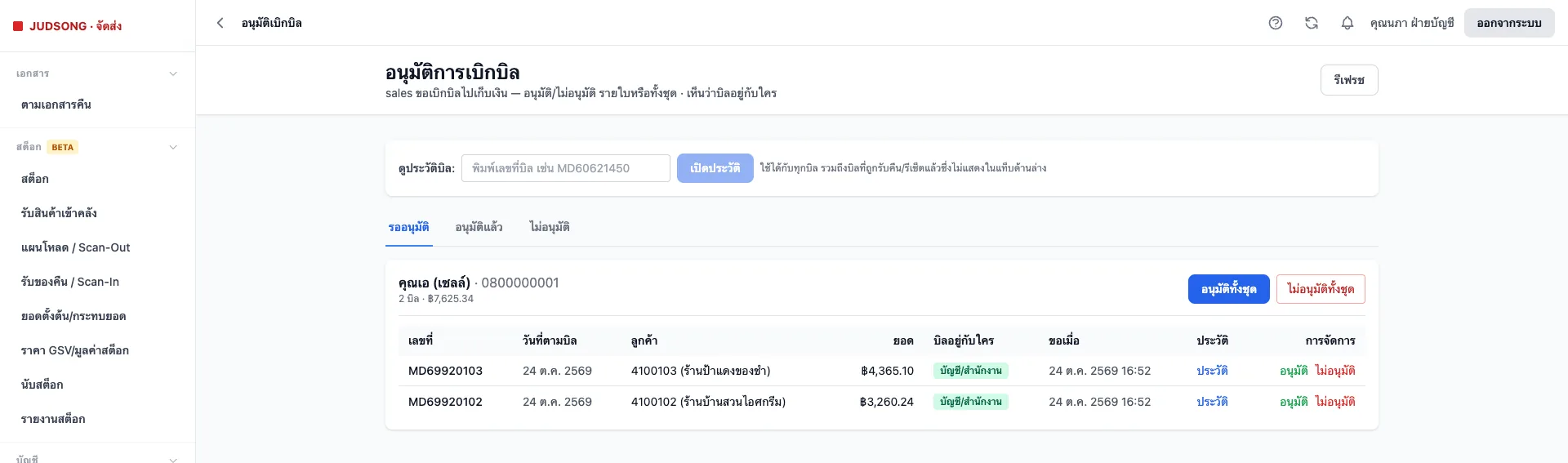Click customer 4100102 (ร้านบ้านสวนไอศกรีม)
Image resolution: width=1568 pixels, height=463 pixels.
click(x=708, y=402)
